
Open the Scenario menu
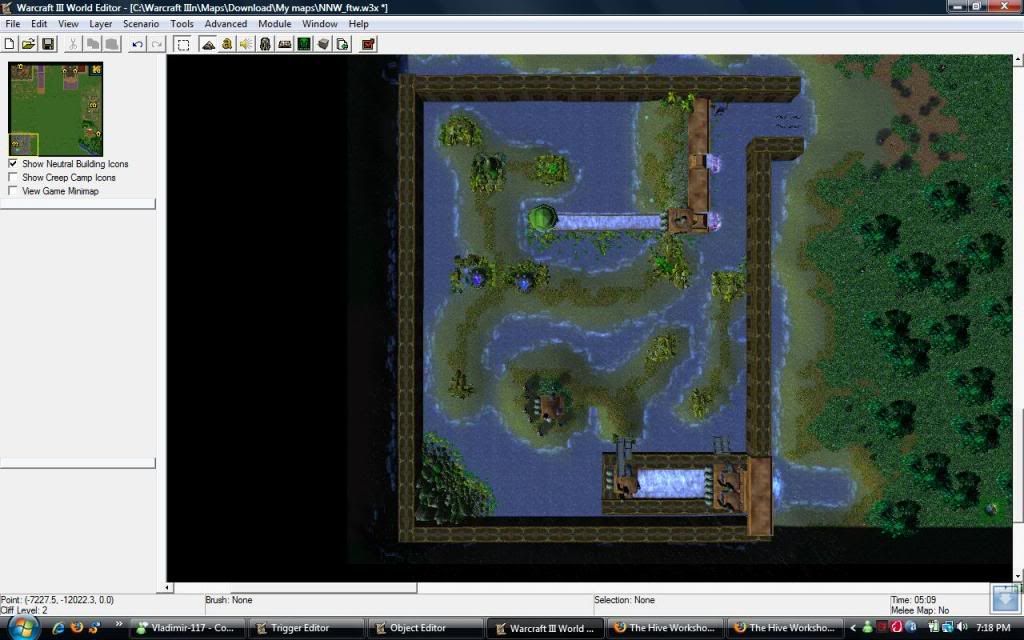pyautogui.click(x=141, y=24)
